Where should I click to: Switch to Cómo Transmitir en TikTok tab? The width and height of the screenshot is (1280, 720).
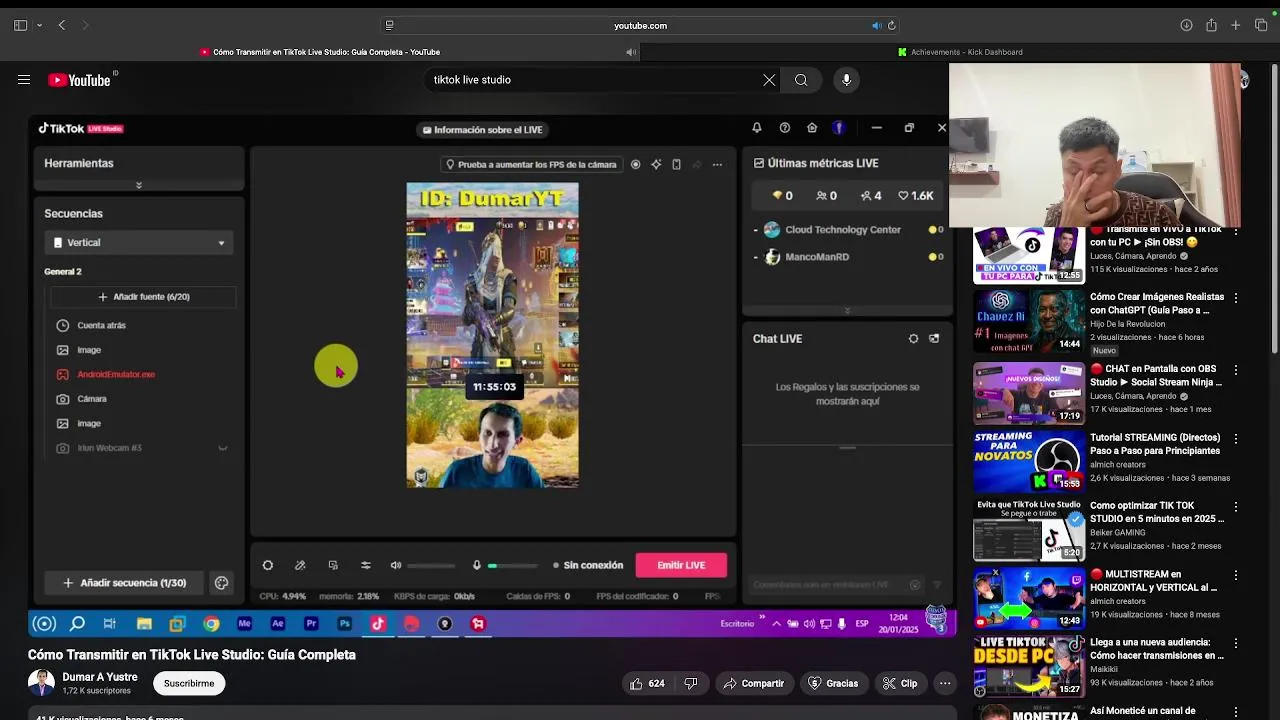[320, 52]
